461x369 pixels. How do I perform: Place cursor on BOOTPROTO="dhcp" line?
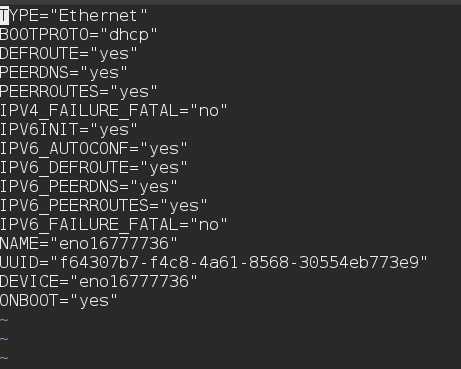pyautogui.click(x=79, y=35)
